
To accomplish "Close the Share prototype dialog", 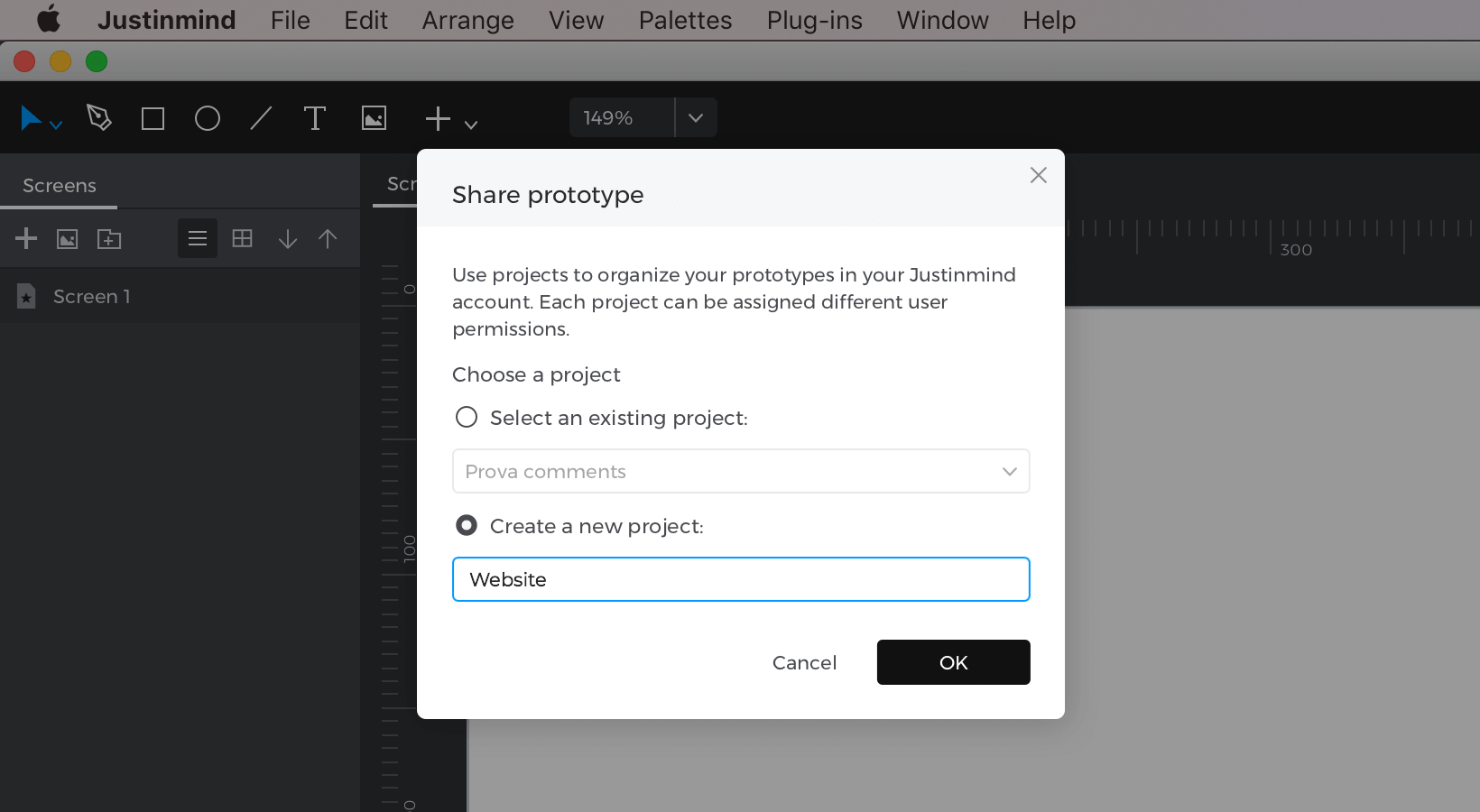I will click(x=1039, y=175).
